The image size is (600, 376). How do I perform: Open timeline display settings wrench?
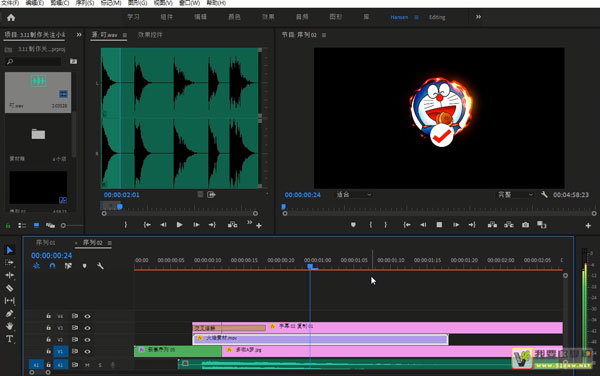100,266
